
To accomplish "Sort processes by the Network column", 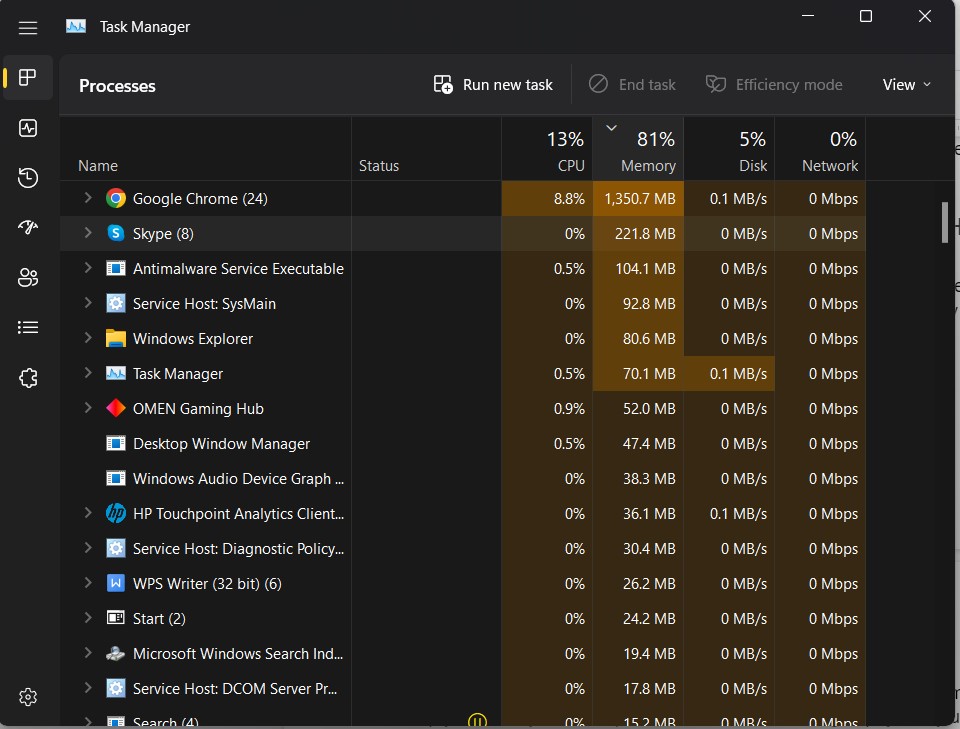I will click(x=825, y=150).
